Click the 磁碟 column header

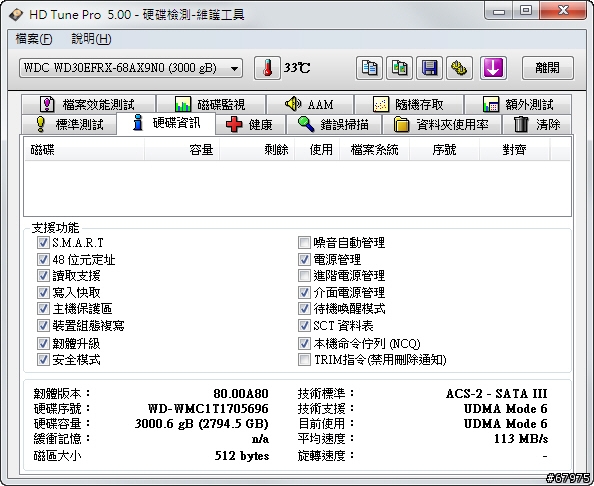point(84,150)
